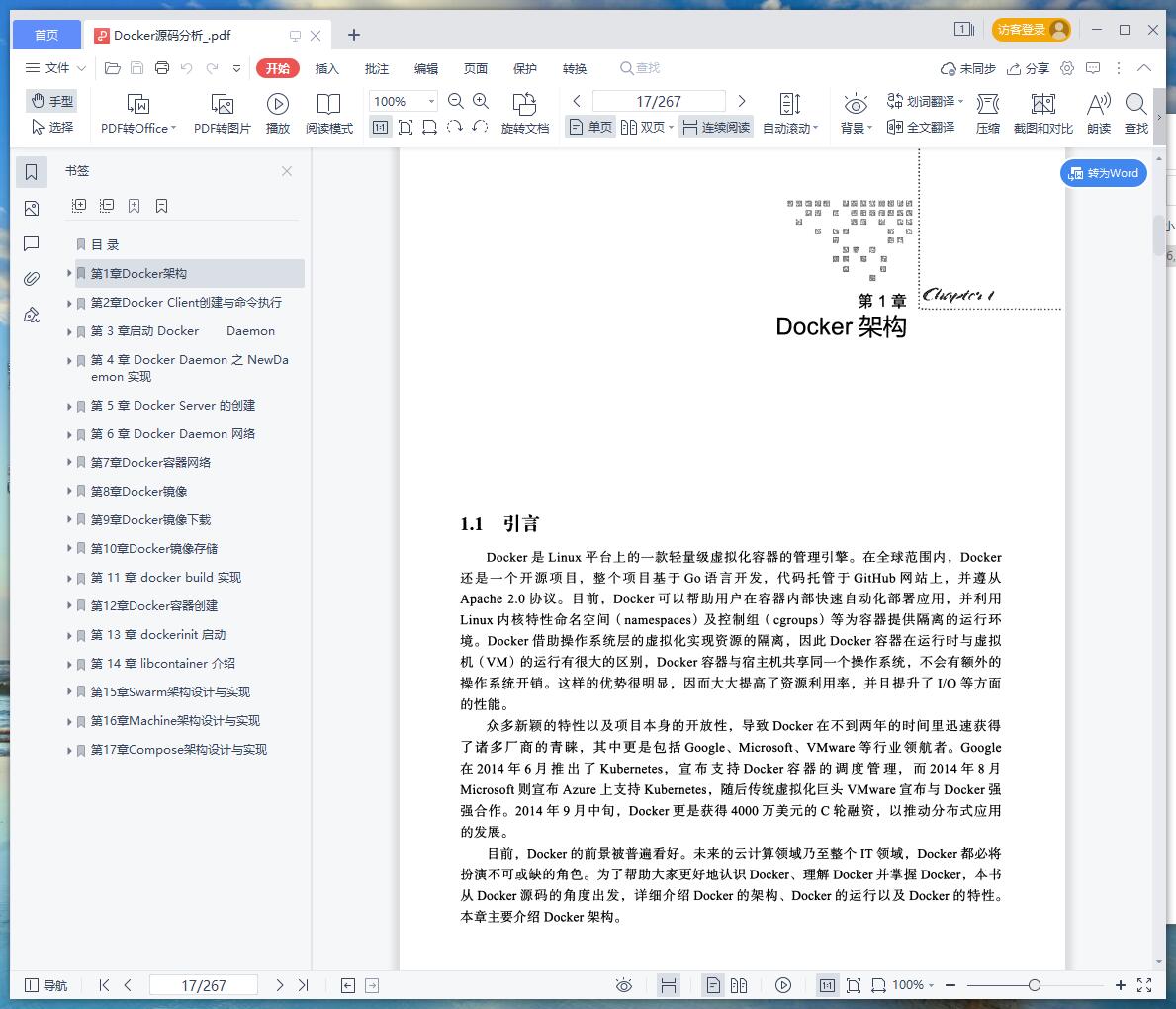1176x1009 pixels.
Task: Expand 第2章Docker Client创建与命令执行 bookmark
Action: (x=69, y=303)
